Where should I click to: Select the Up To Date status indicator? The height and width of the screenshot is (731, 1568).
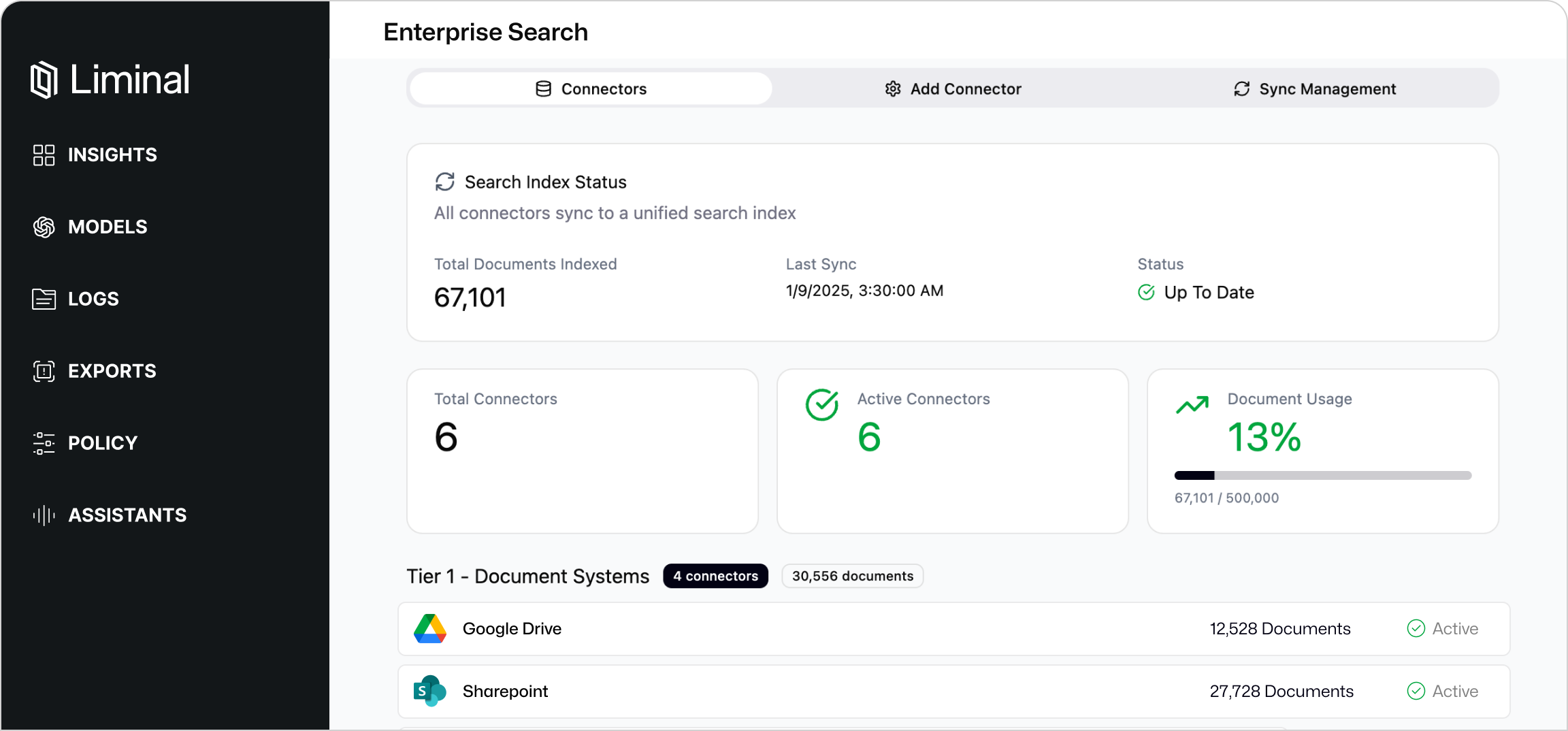(1196, 292)
